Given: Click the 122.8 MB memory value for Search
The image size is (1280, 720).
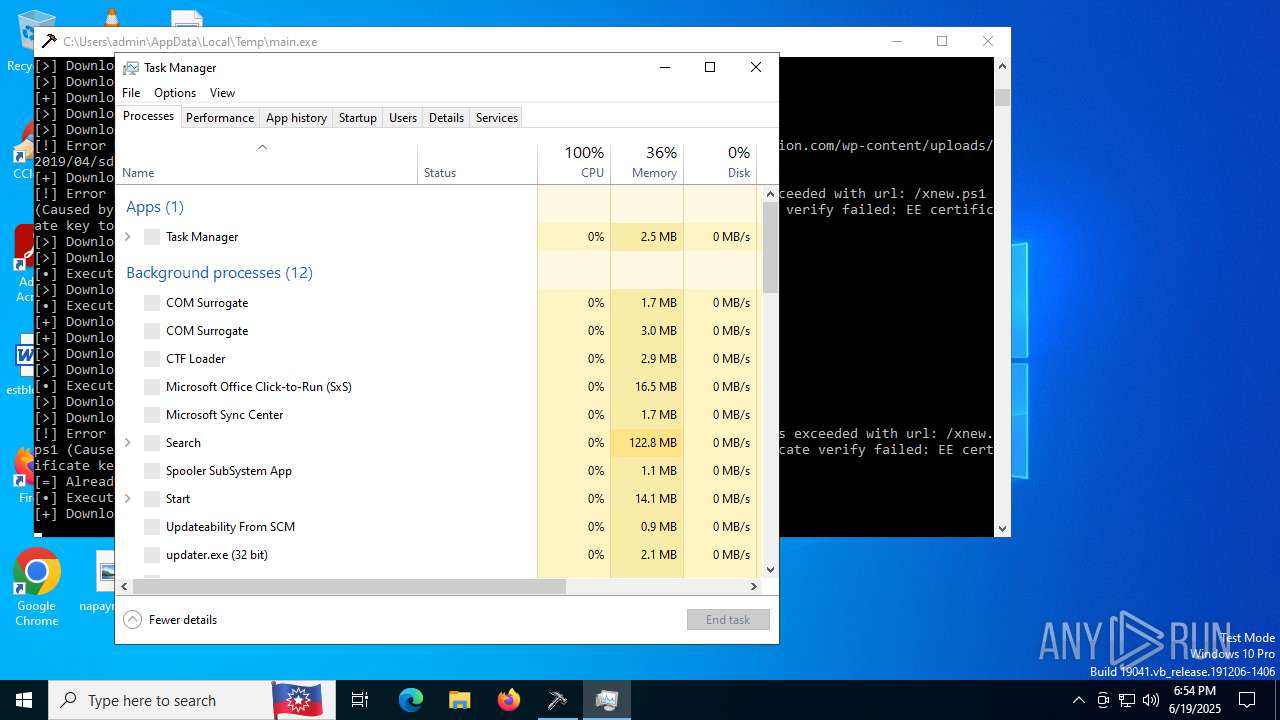Looking at the screenshot, I should 653,443.
